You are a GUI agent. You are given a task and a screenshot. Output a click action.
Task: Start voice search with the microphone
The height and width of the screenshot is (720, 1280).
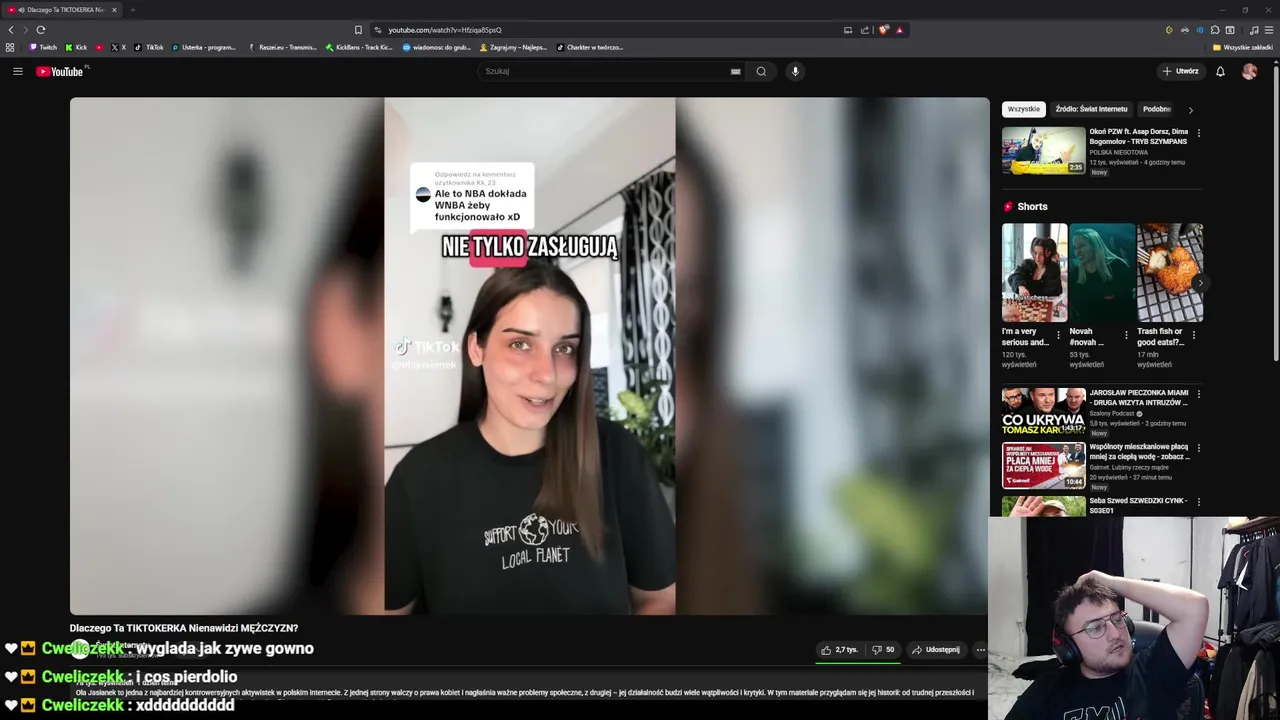tap(795, 71)
